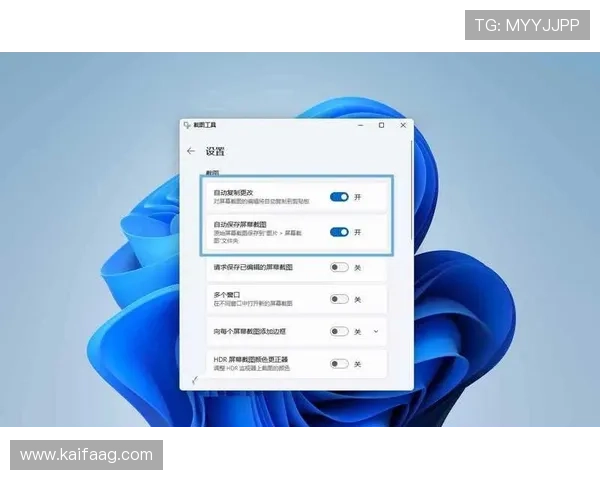The width and height of the screenshot is (600, 480).
Task: Click the 截图工具 app icon in title bar
Action: 186,125
